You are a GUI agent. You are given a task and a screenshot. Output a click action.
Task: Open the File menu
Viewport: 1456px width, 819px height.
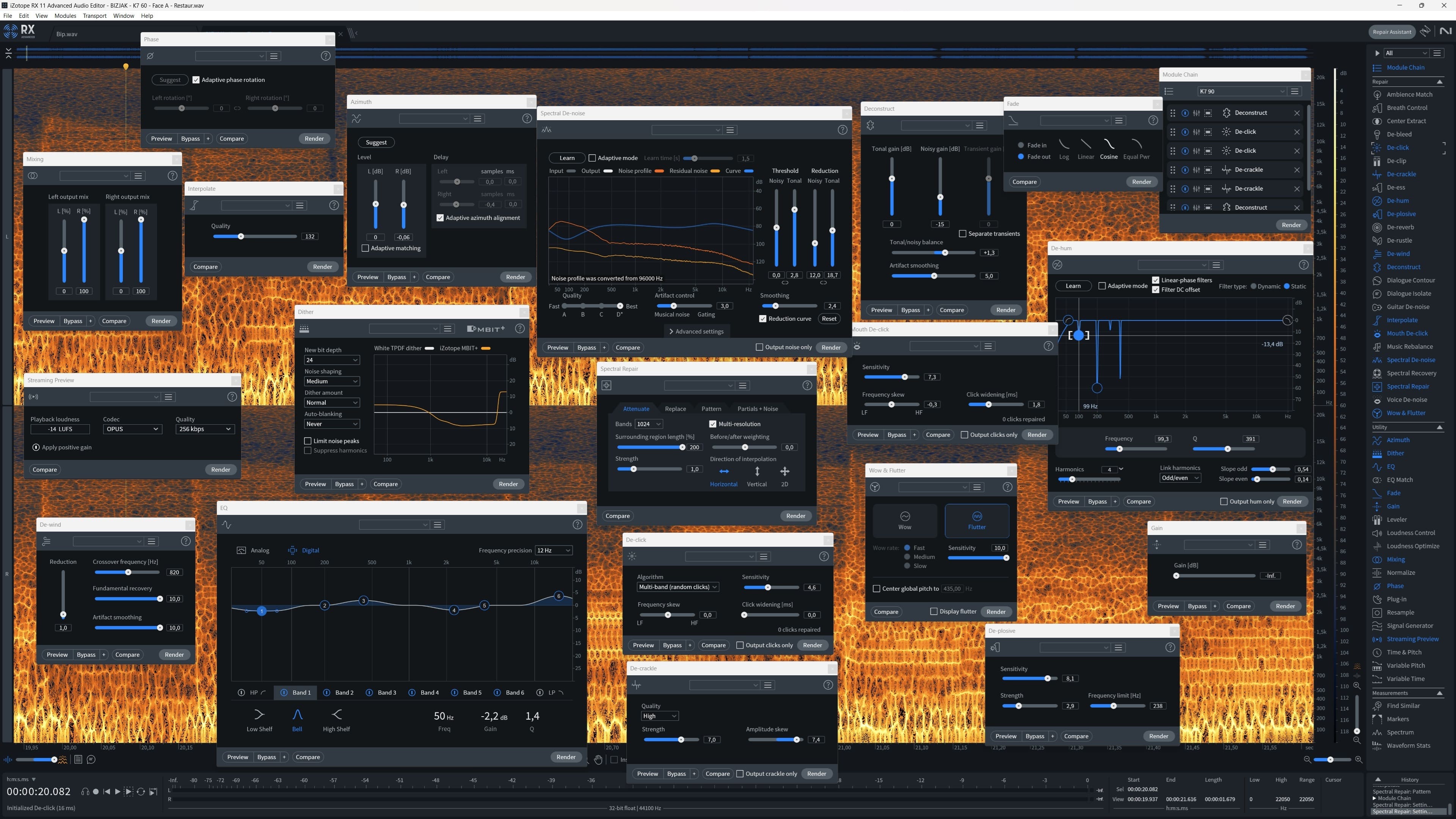coord(8,16)
